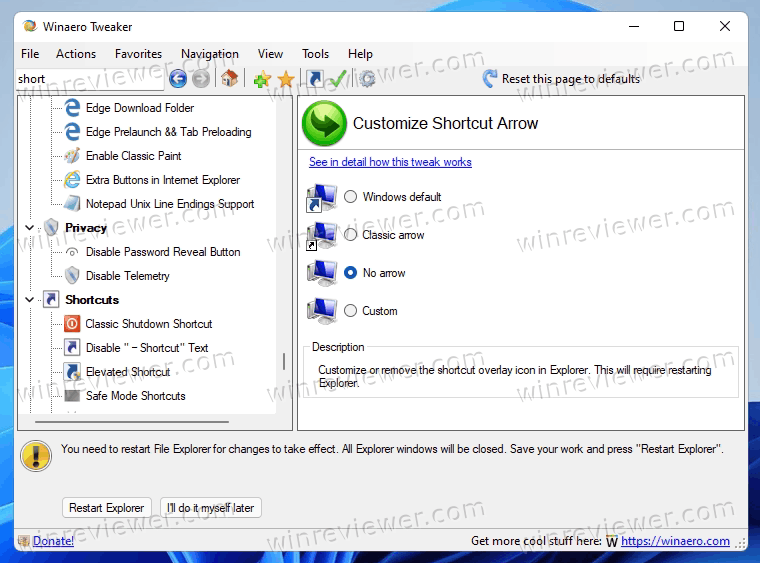The image size is (760, 563).
Task: Go to Home page house icon
Action: [229, 78]
